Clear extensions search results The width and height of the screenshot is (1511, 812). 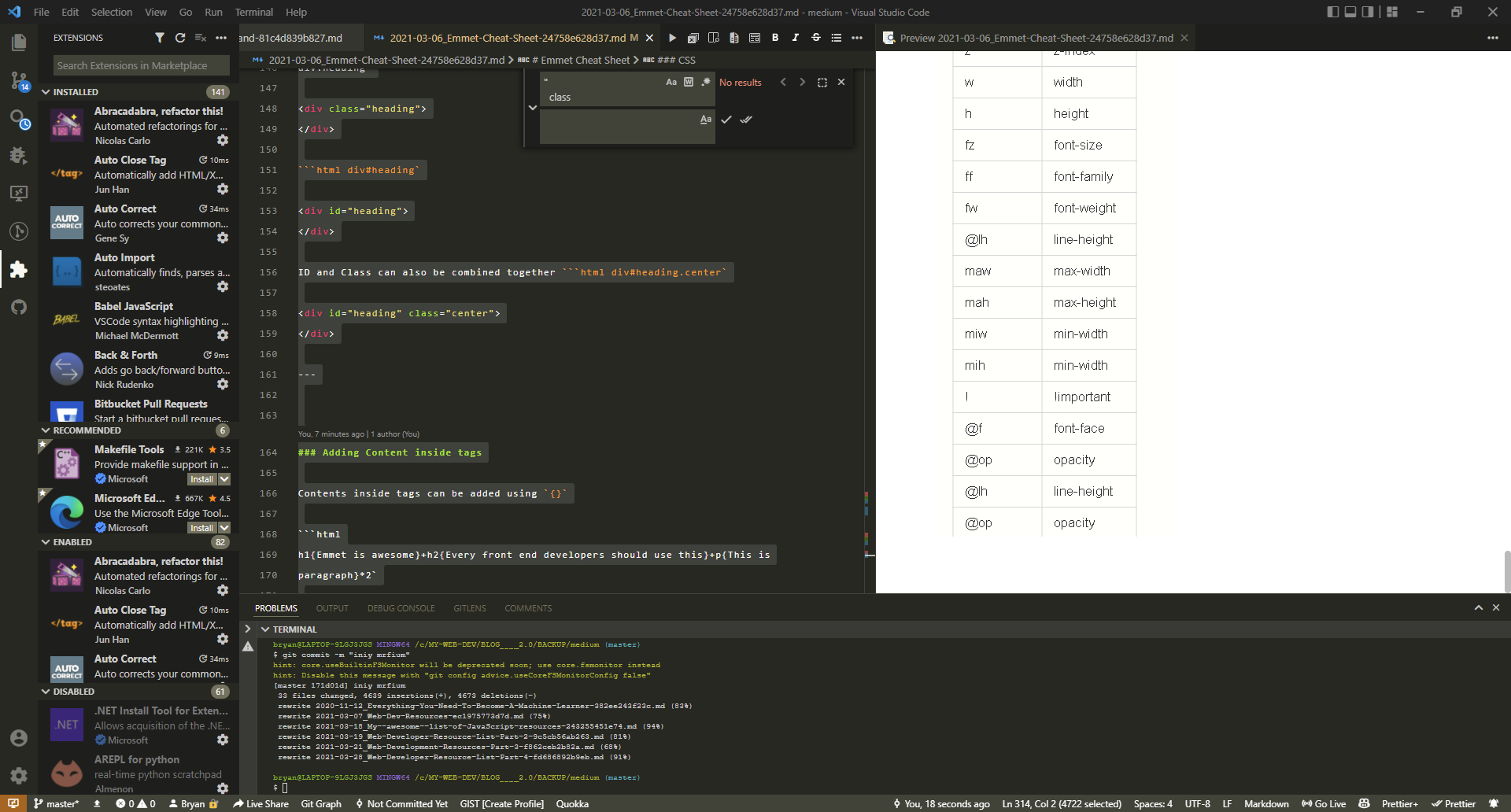coord(201,38)
